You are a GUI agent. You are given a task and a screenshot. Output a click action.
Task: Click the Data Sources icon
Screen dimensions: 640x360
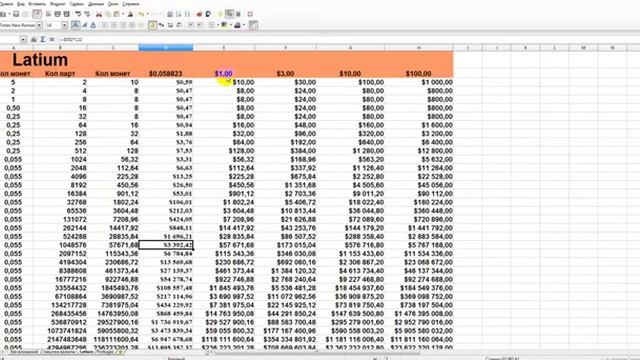[x=238, y=14]
